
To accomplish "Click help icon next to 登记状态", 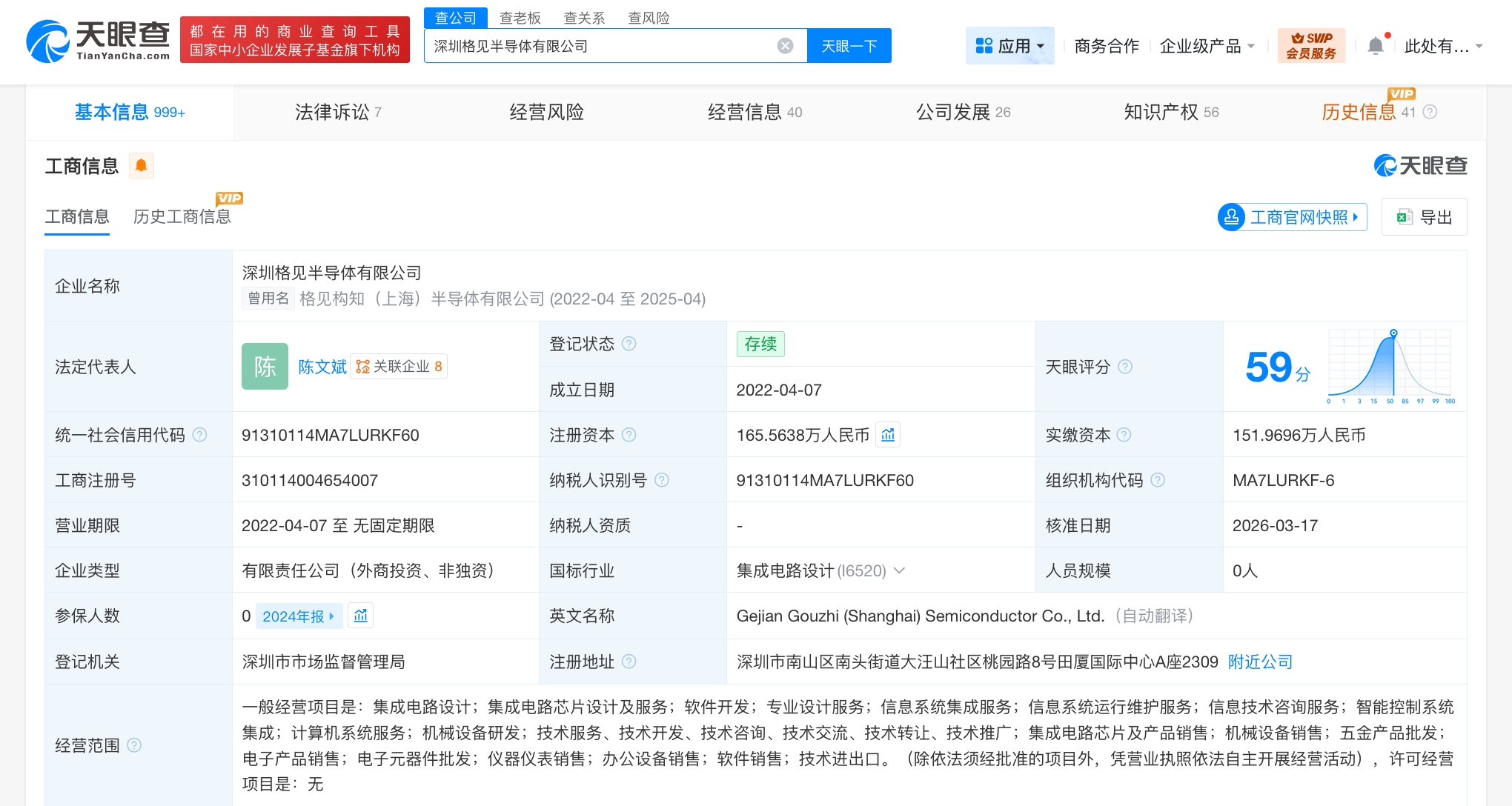I will 629,344.
